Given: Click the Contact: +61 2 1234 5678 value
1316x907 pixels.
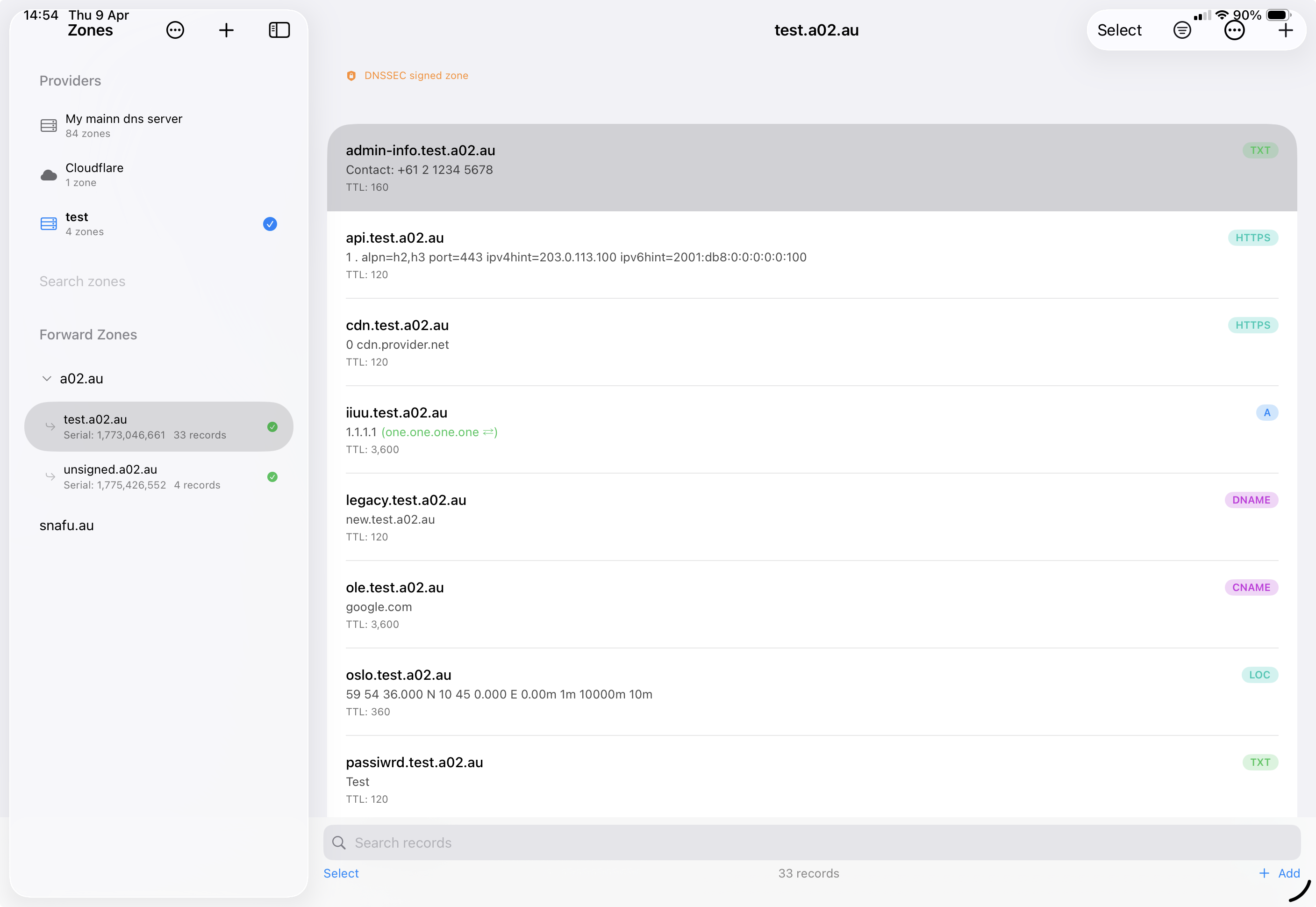Looking at the screenshot, I should (x=419, y=169).
